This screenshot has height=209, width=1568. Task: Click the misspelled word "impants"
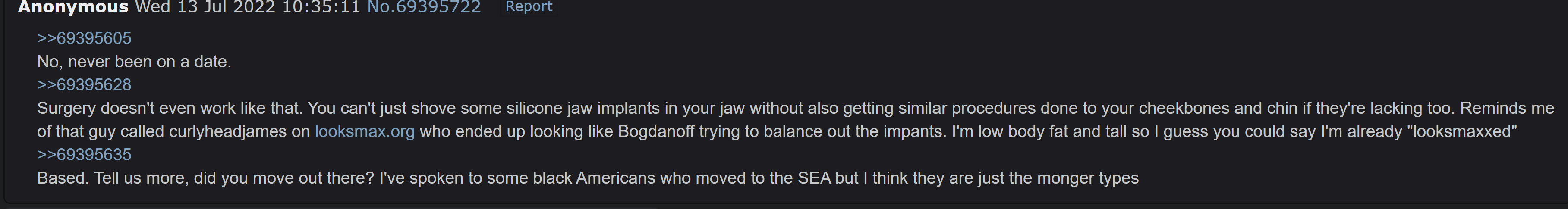pyautogui.click(x=913, y=132)
